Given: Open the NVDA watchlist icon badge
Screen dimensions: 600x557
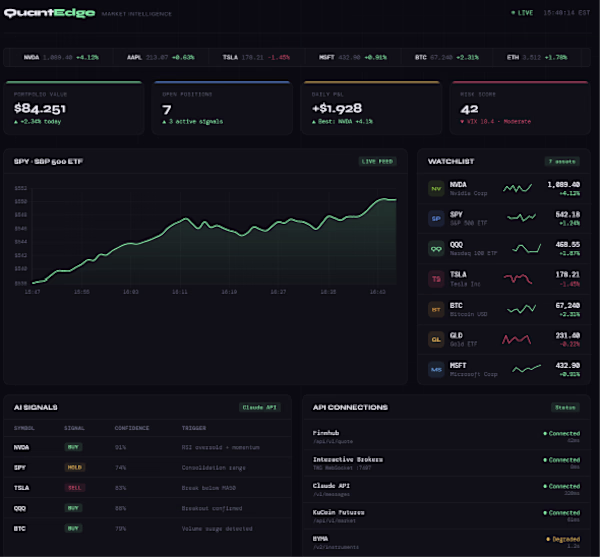Looking at the screenshot, I should pyautogui.click(x=436, y=189).
